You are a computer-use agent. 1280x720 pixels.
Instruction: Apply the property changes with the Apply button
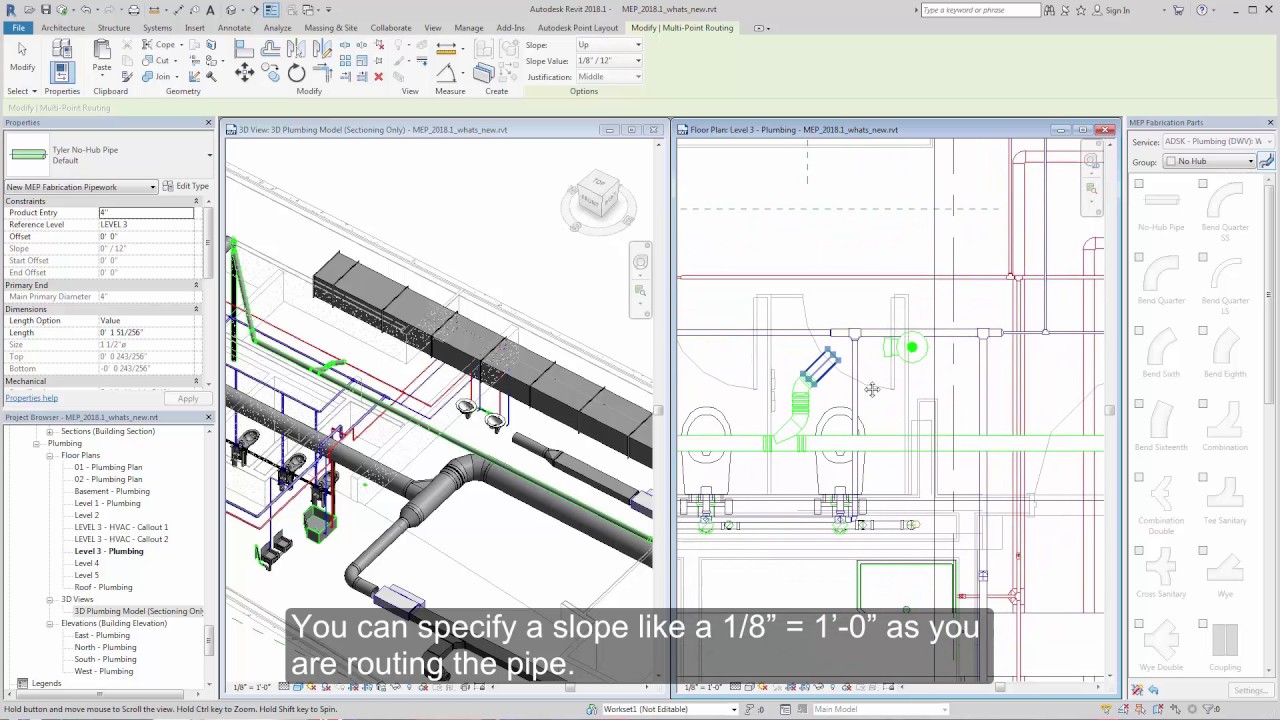(188, 398)
